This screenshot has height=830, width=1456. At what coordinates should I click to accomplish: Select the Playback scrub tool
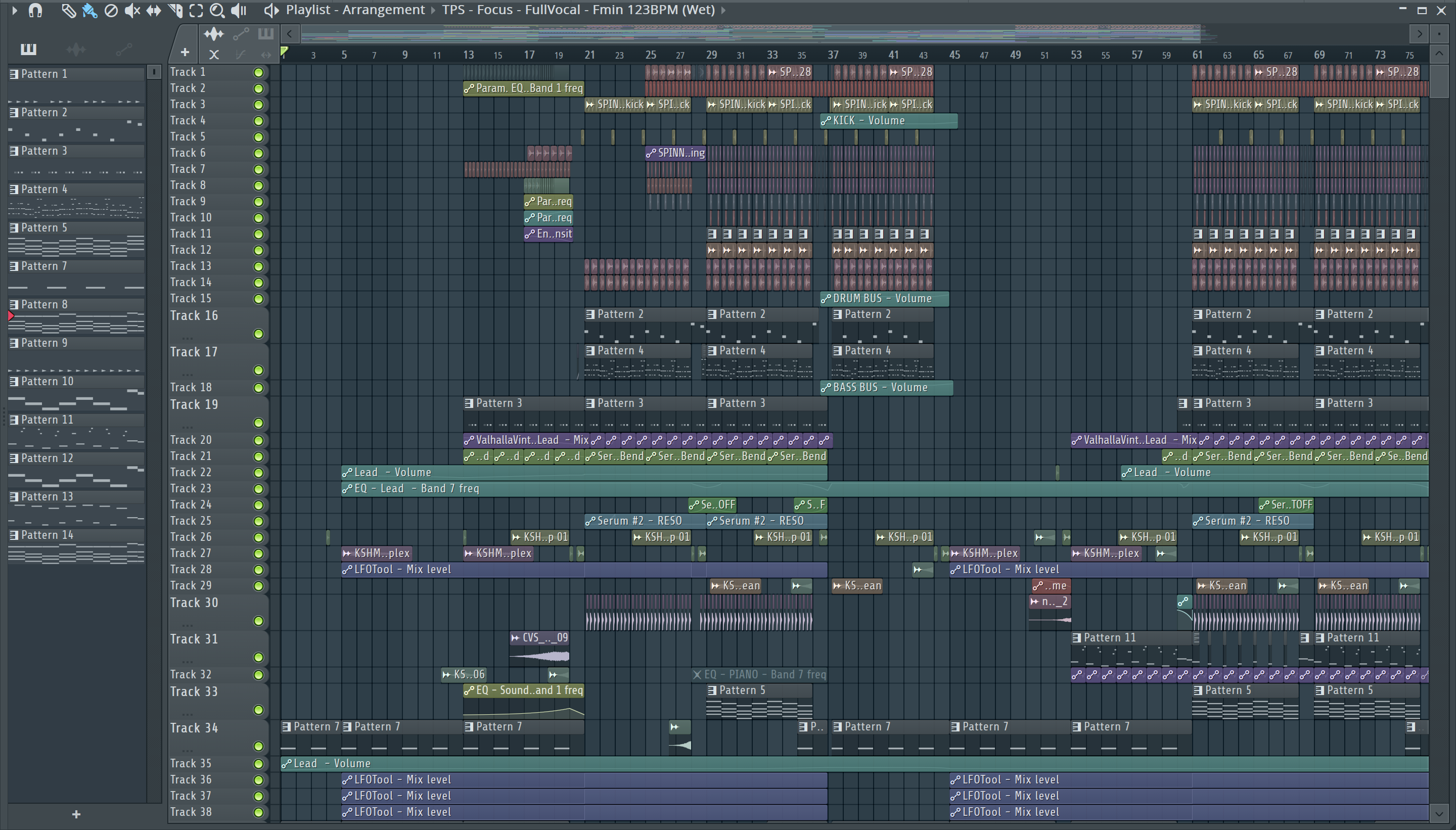239,10
